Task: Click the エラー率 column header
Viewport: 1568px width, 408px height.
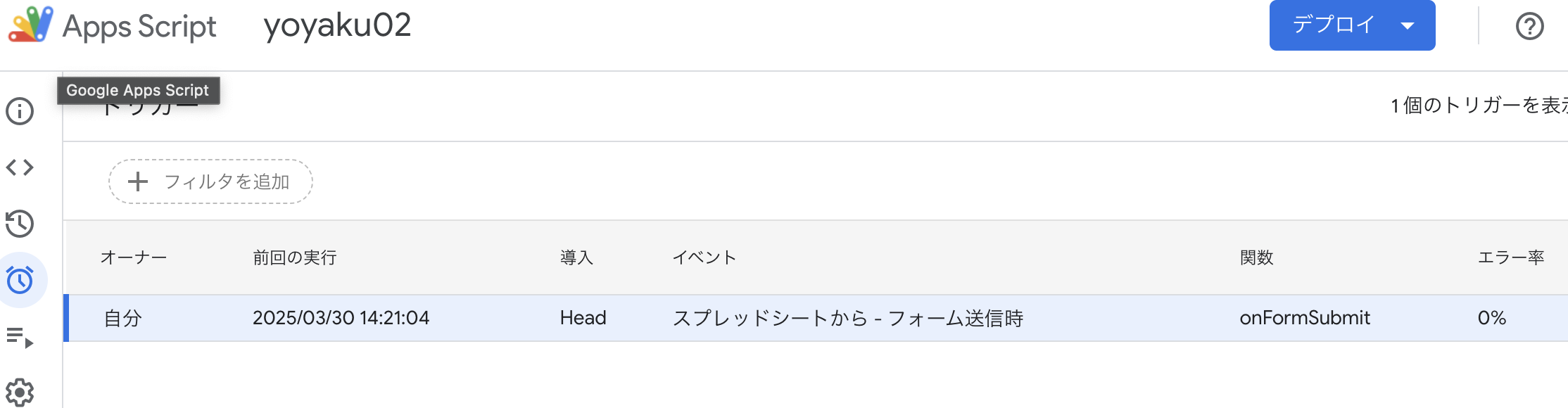Action: (x=1511, y=257)
